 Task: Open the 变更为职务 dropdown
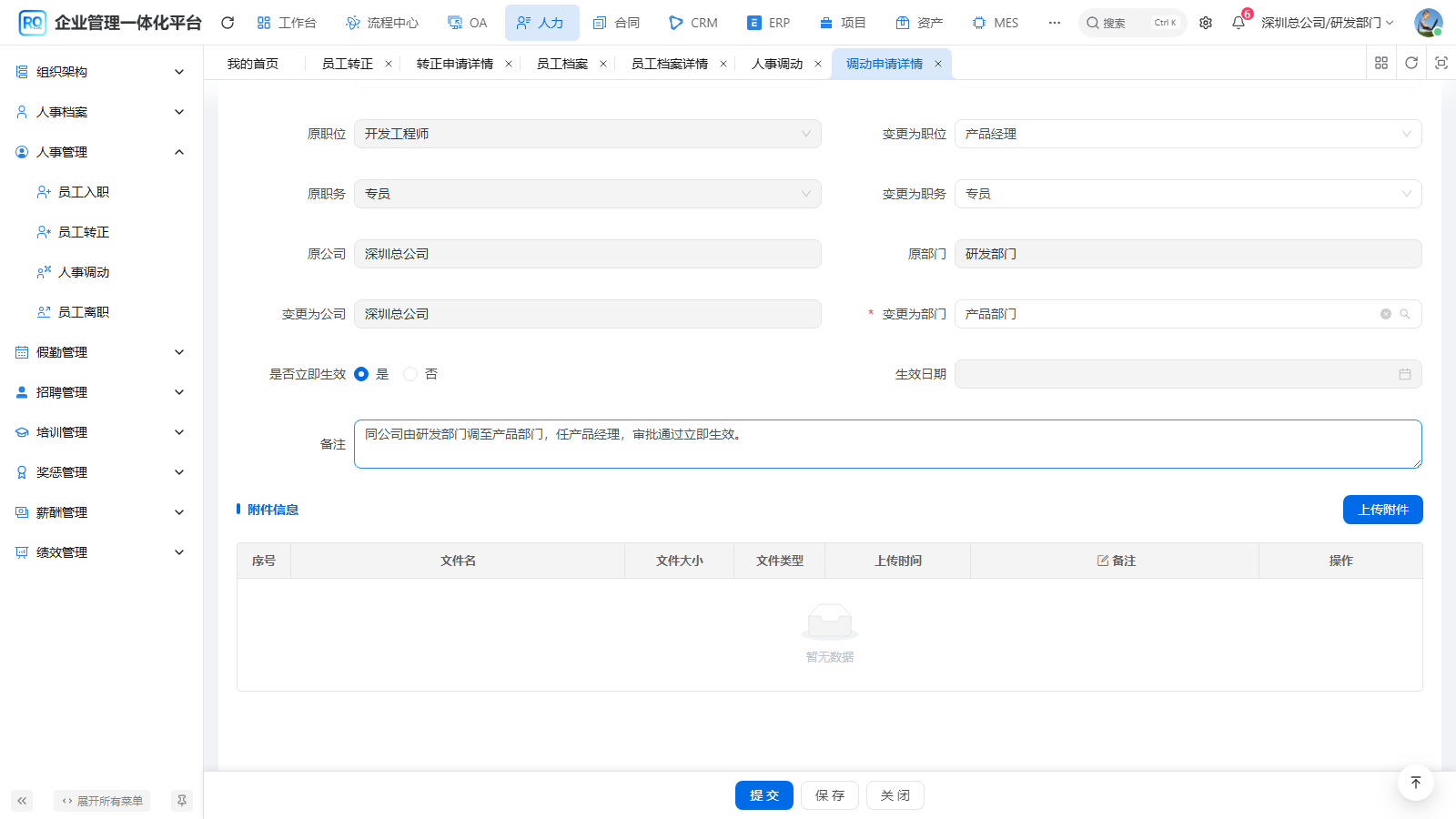point(1188,194)
